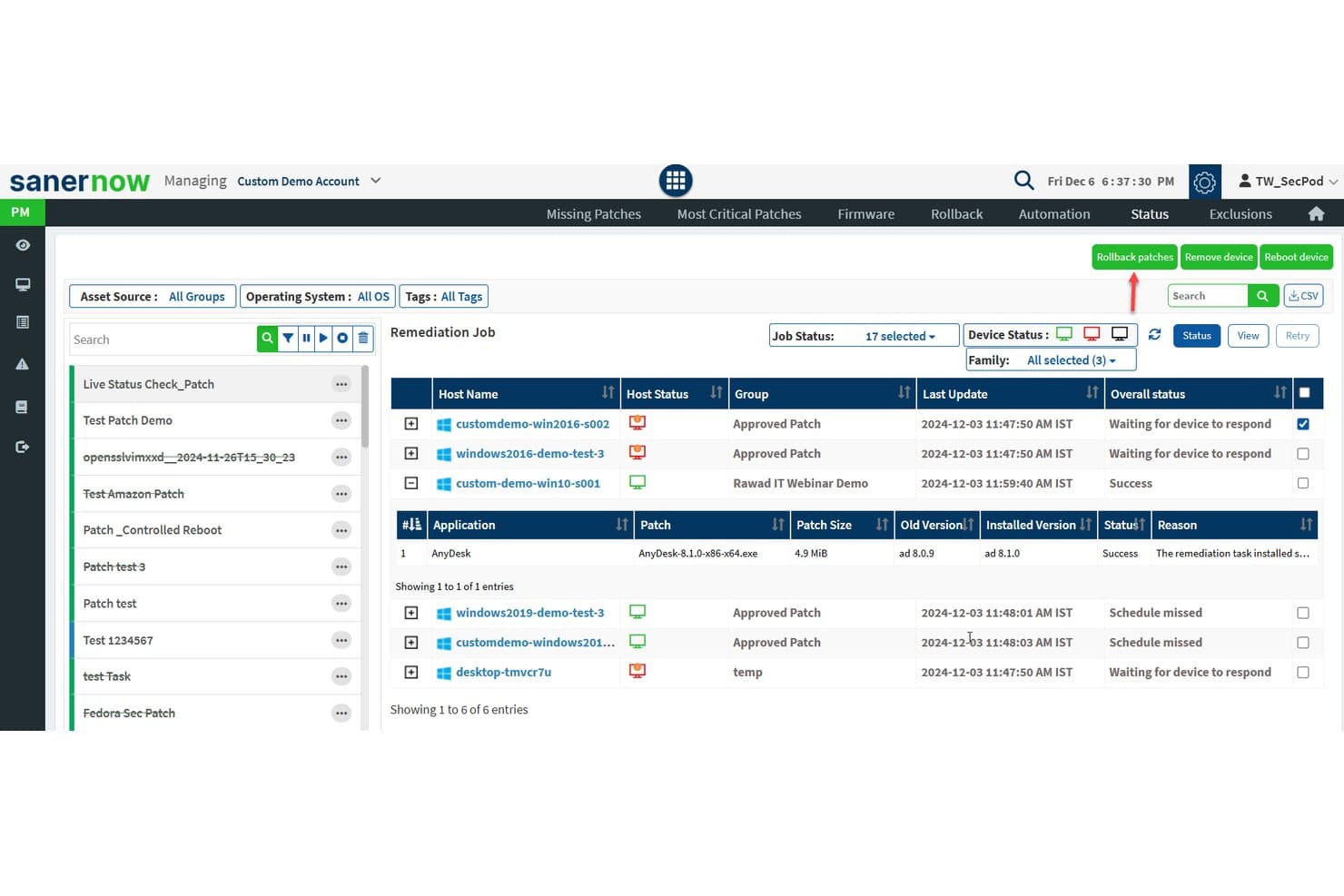The width and height of the screenshot is (1344, 896).
Task: Click the magnifier search icon in header
Action: [x=1023, y=181]
